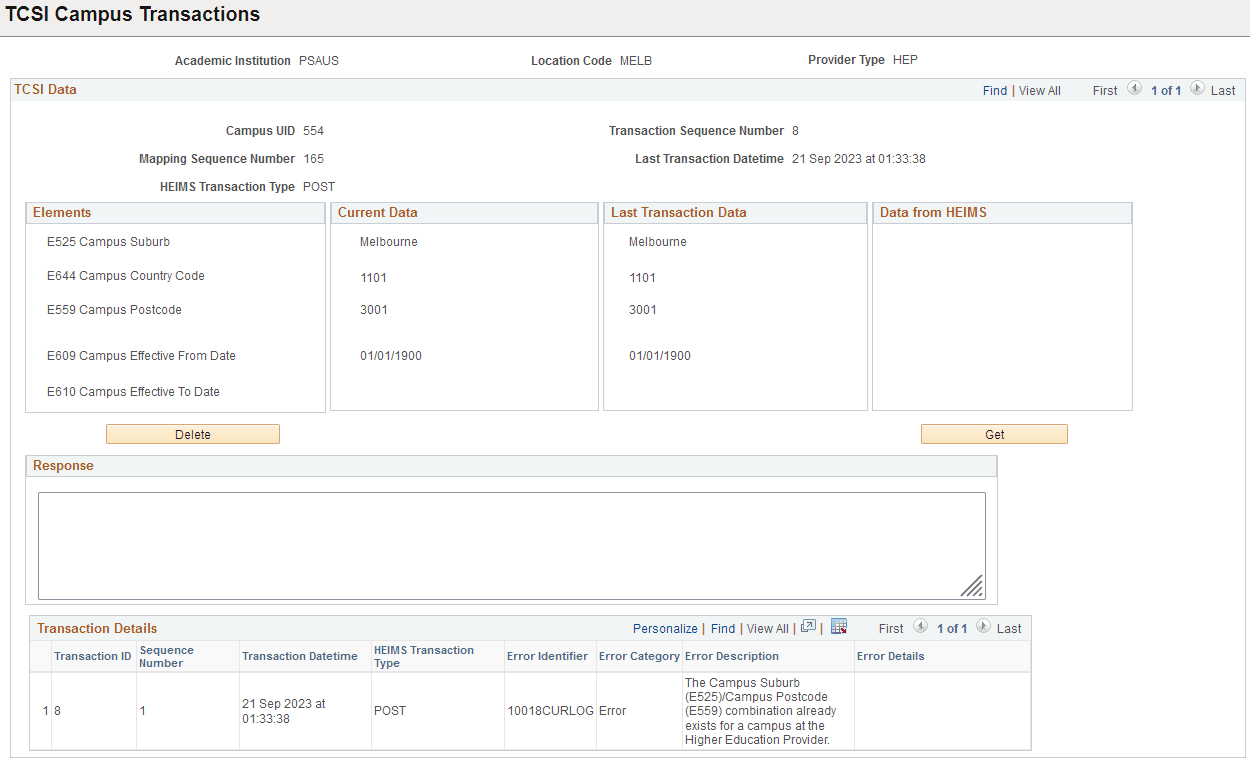The image size is (1250, 760).
Task: Click the Response box resize handle
Action: 972,586
